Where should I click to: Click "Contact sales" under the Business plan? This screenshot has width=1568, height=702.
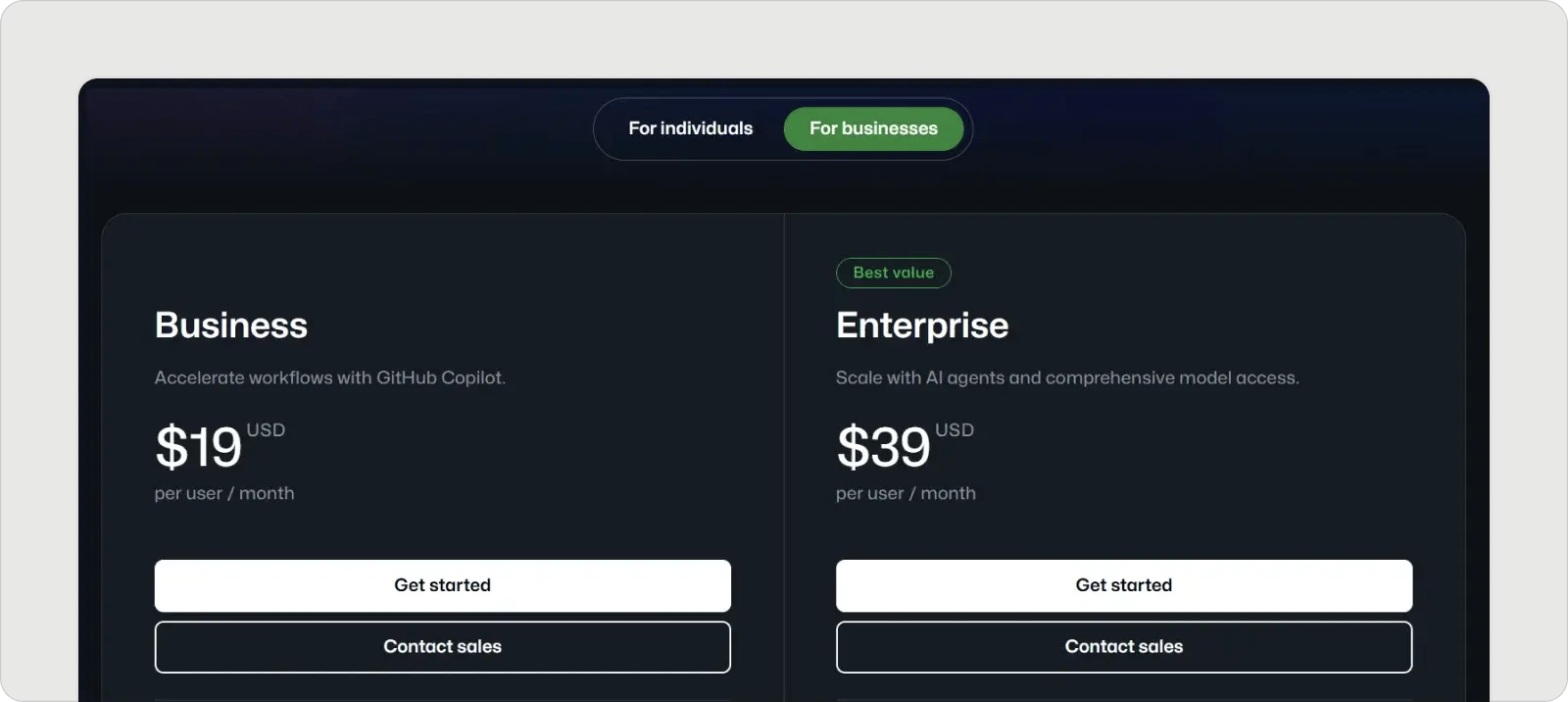(442, 646)
